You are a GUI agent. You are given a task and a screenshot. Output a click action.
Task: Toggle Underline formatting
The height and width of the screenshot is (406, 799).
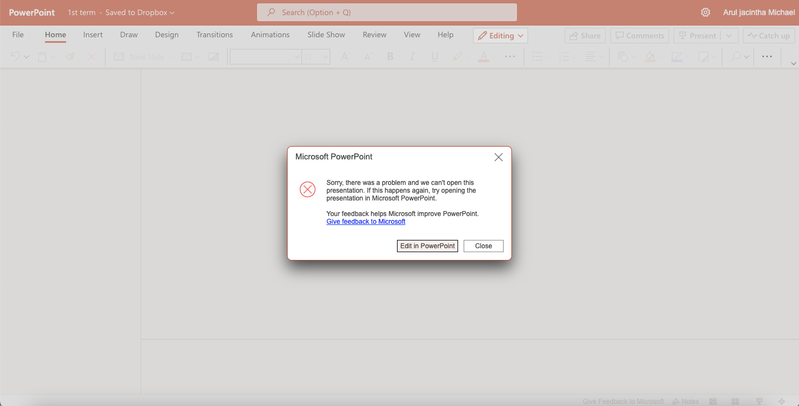(x=434, y=57)
